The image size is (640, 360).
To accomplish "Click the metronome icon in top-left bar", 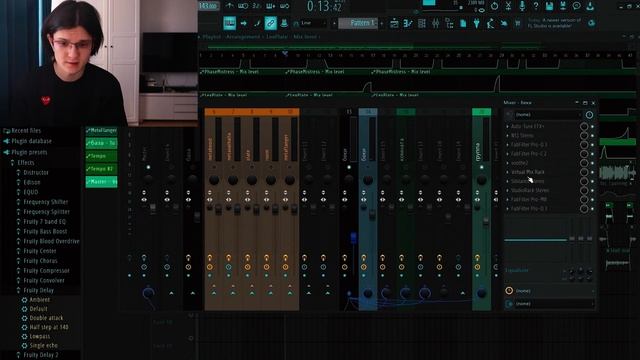I will pos(229,6).
